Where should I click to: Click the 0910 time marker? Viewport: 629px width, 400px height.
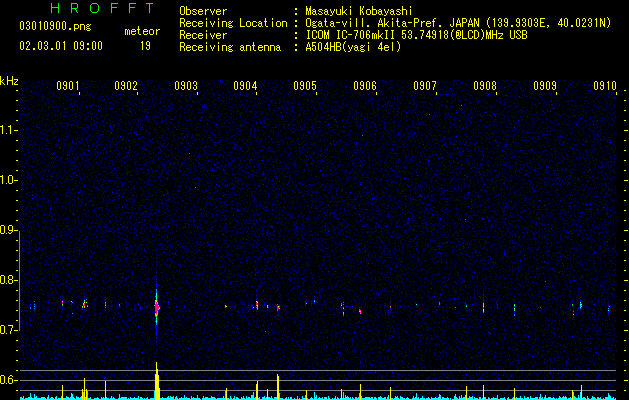(x=605, y=86)
